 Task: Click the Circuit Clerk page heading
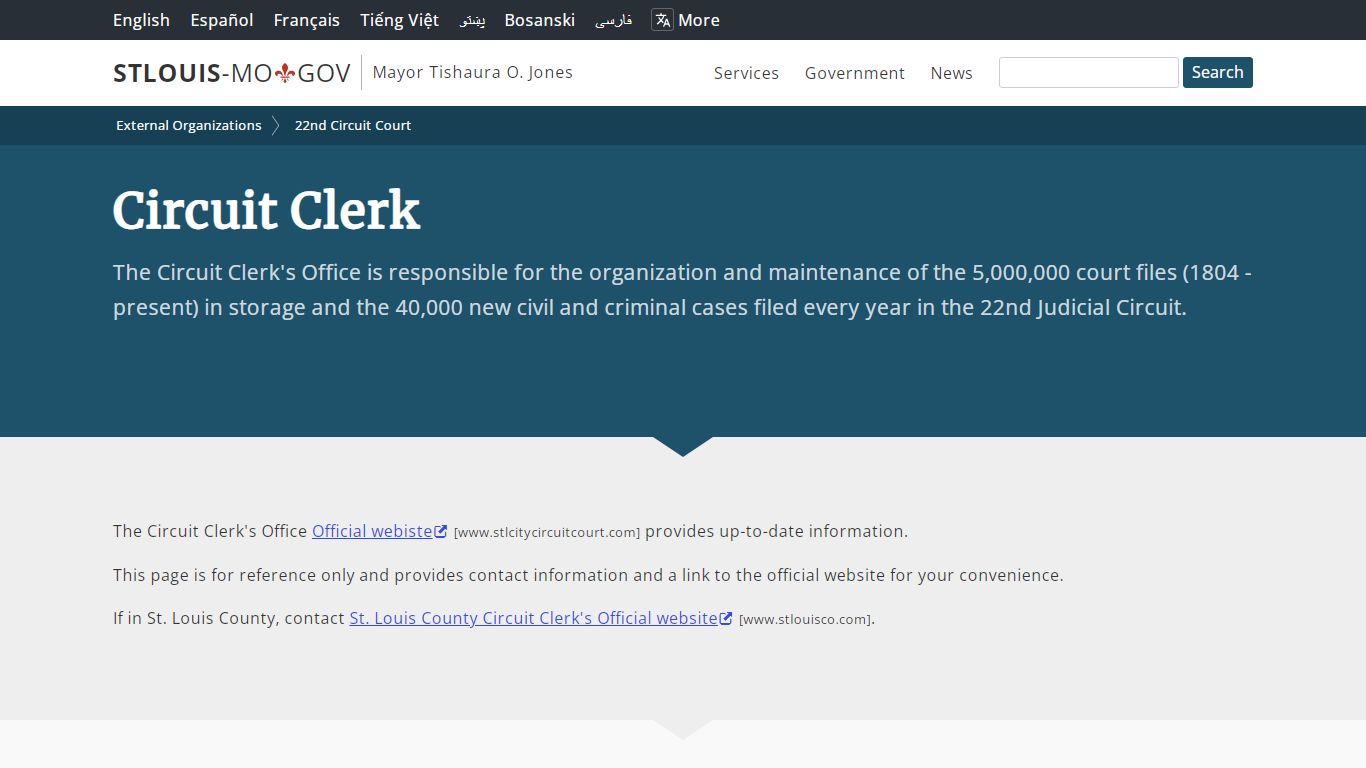(x=267, y=210)
